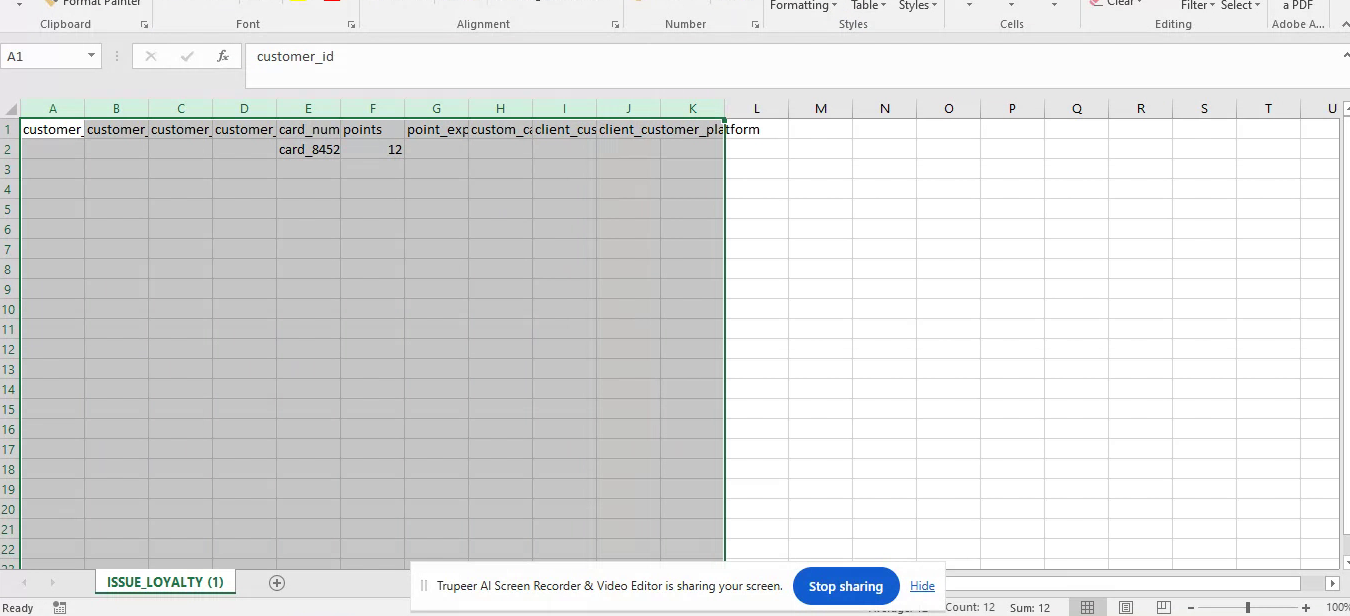1350x616 pixels.
Task: Select the card_num header cell
Action: pos(309,129)
